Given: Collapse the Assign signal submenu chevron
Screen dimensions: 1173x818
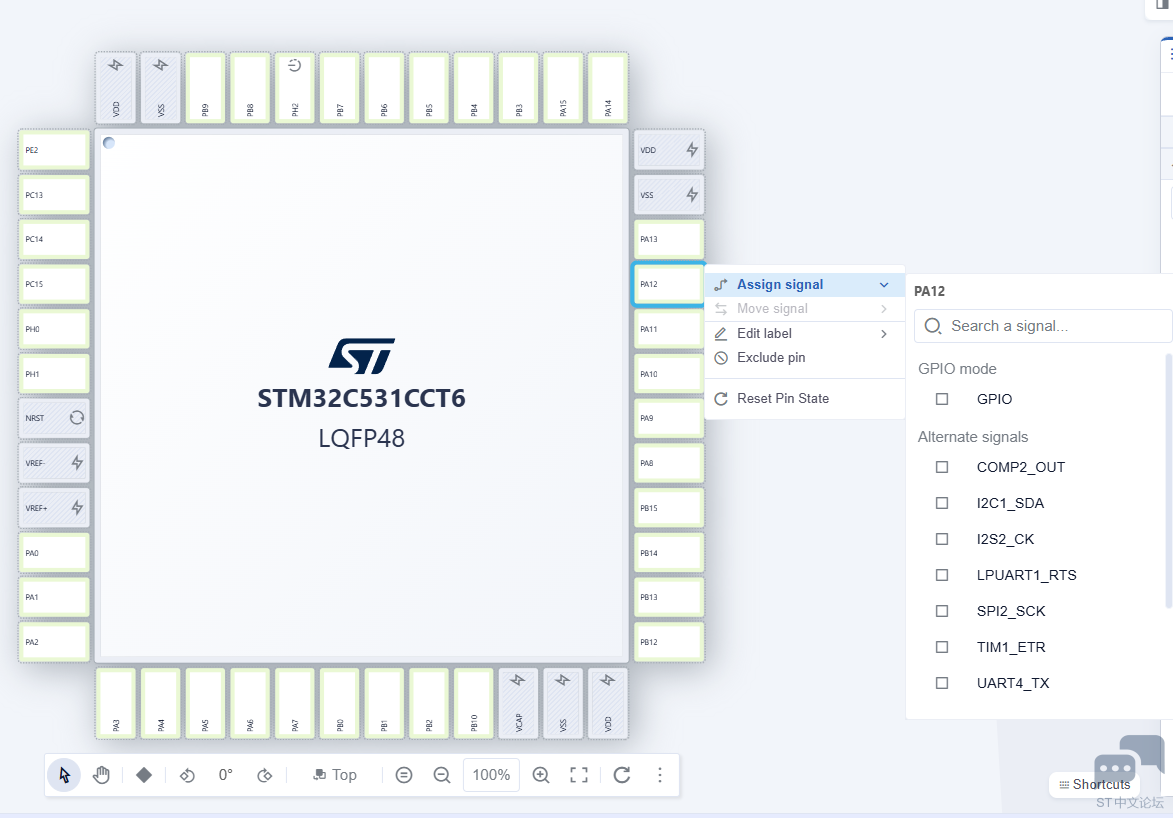Looking at the screenshot, I should click(x=884, y=285).
